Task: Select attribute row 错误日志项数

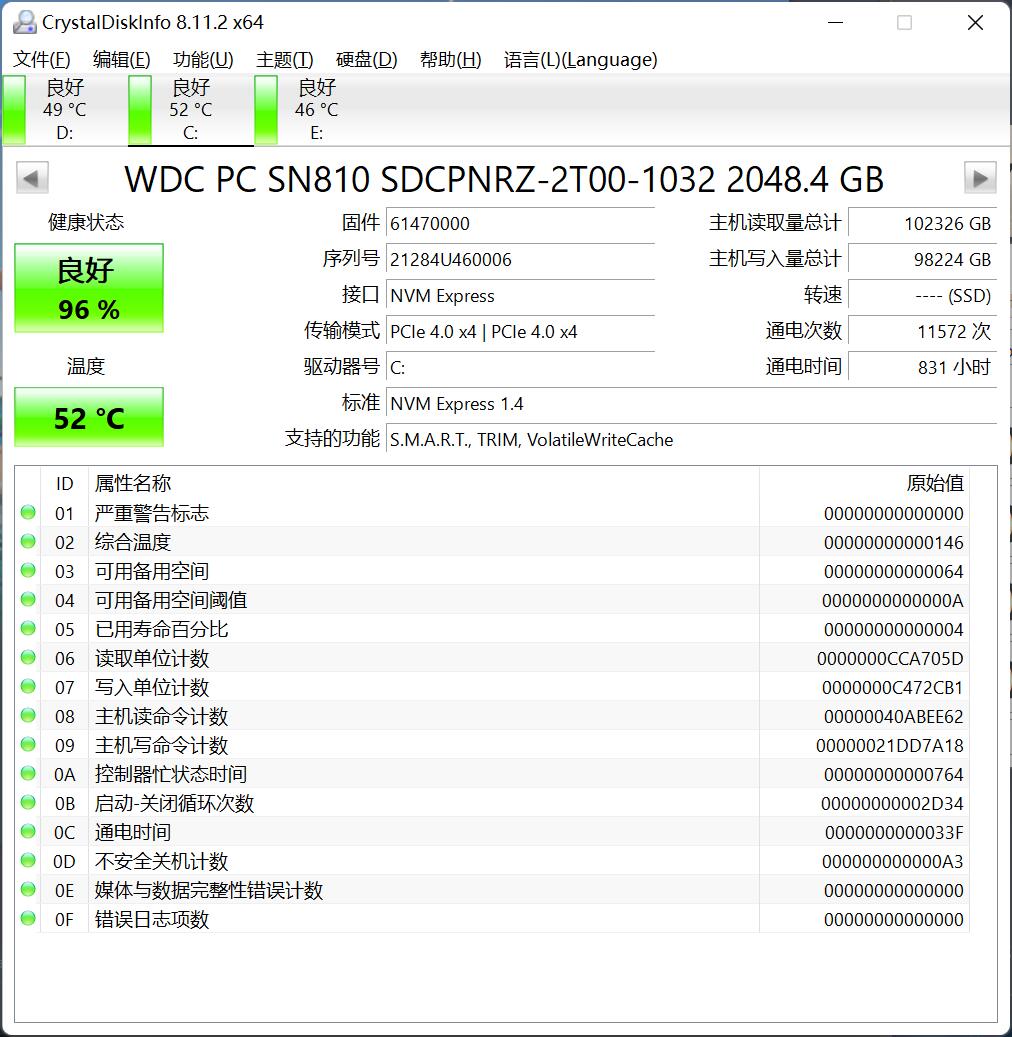Action: pyautogui.click(x=492, y=919)
